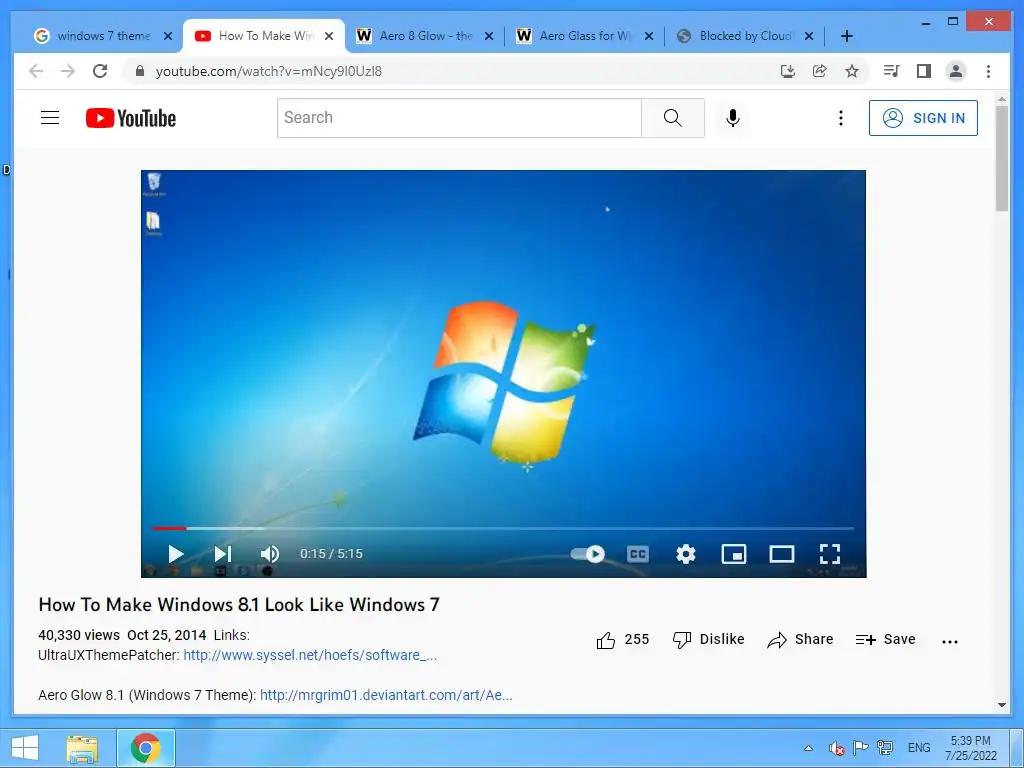This screenshot has height=768, width=1024.
Task: Like the video with thumbs up
Action: [x=622, y=640]
